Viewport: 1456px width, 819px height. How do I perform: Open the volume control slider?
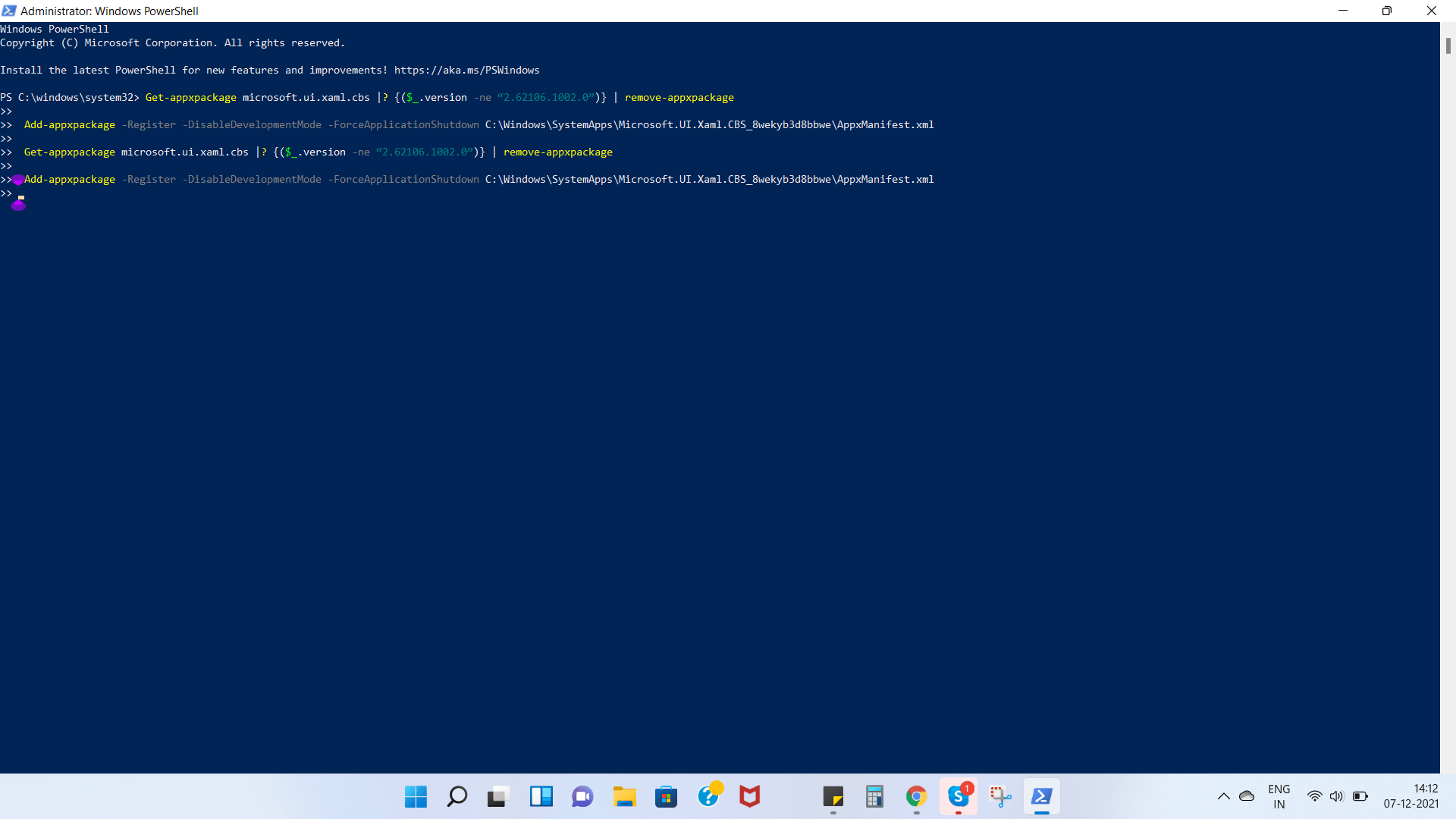coord(1337,795)
